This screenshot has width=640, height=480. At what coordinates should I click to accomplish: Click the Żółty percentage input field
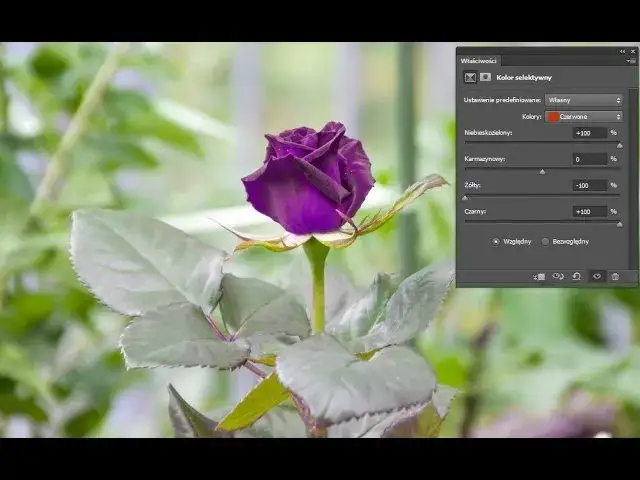coord(590,185)
